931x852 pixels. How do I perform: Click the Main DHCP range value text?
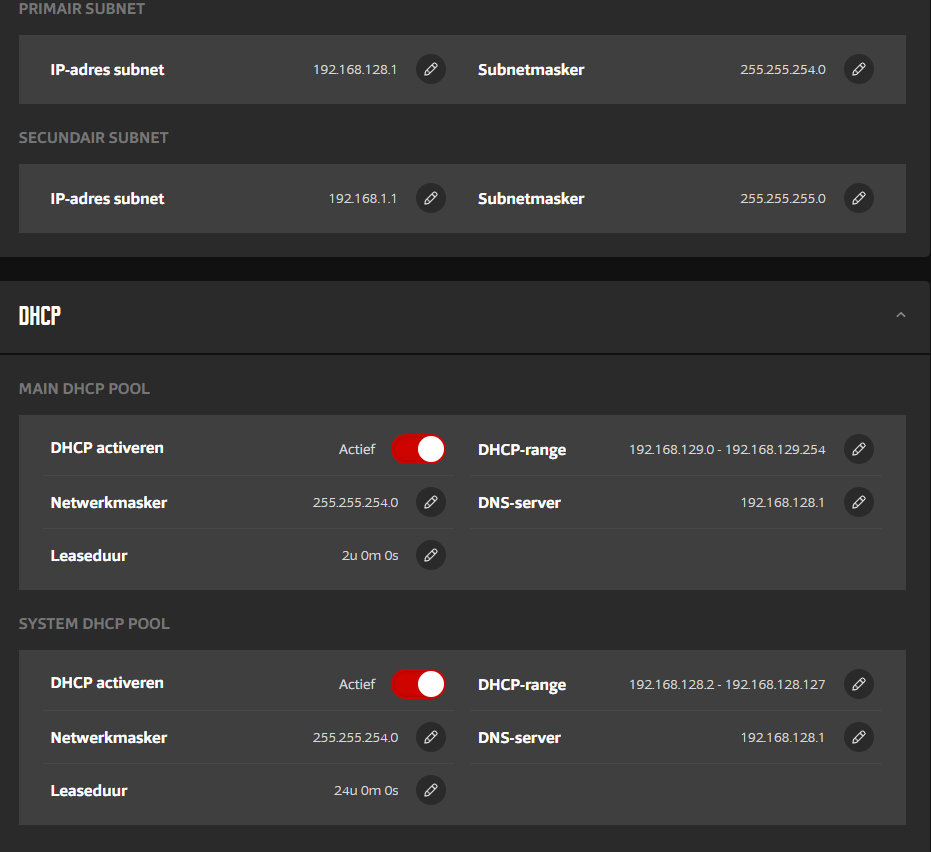(727, 450)
